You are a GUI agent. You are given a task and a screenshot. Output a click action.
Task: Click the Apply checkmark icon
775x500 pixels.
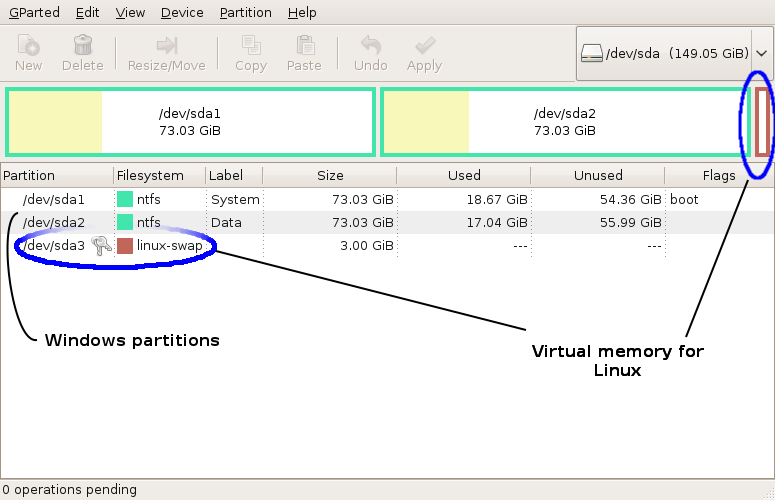point(424,46)
